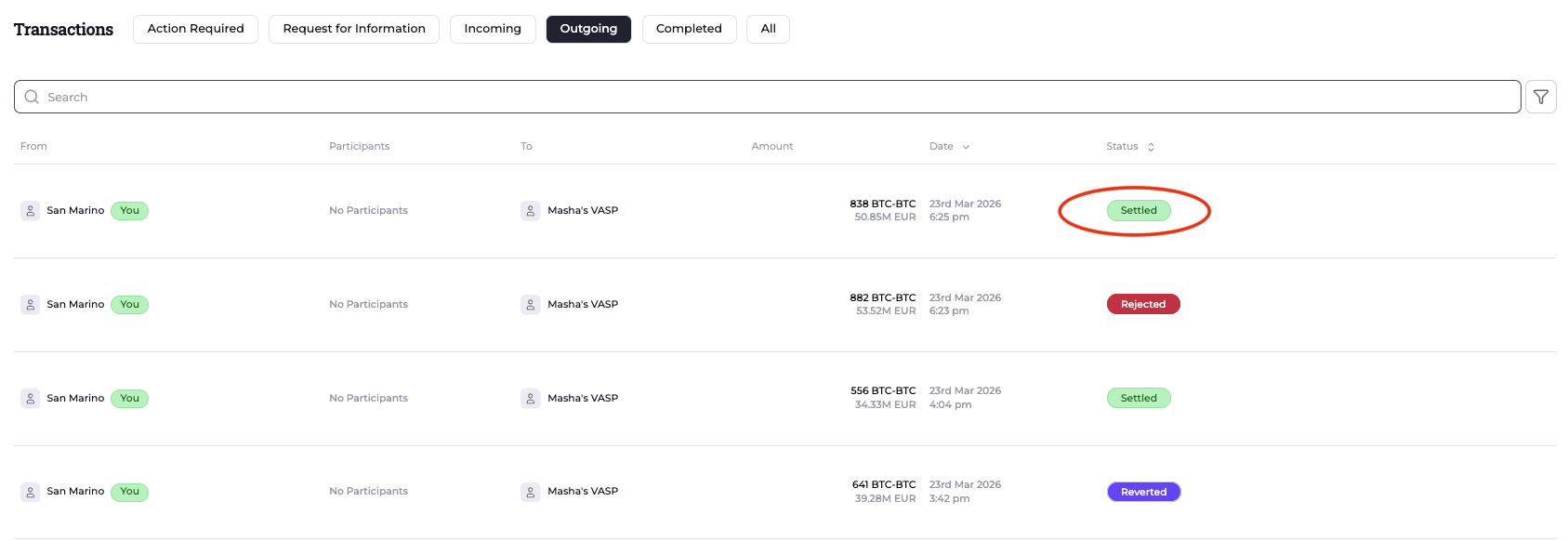Image resolution: width=1568 pixels, height=541 pixels.
Task: Click the From column header
Action: tap(33, 147)
